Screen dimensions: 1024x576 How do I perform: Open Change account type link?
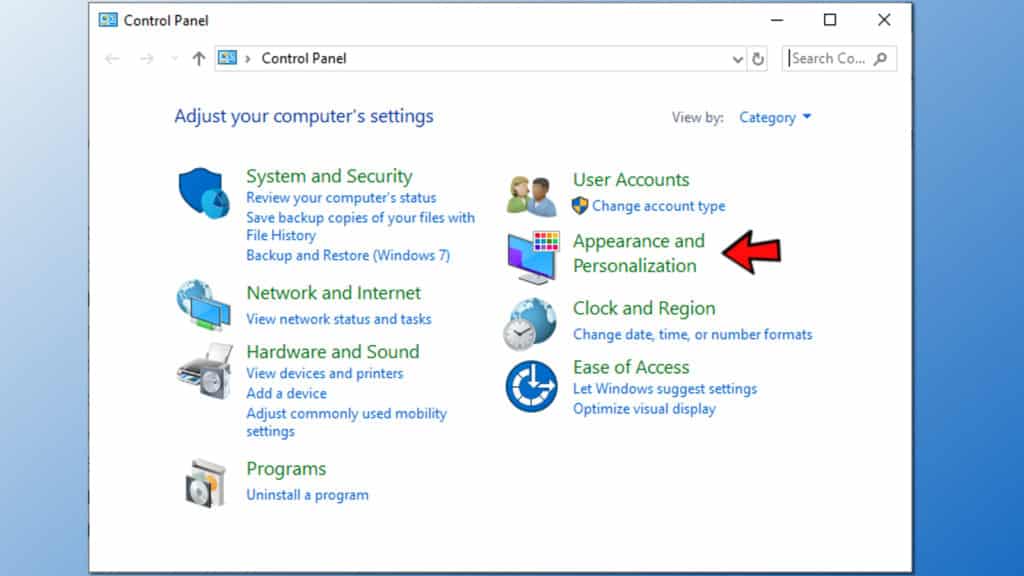tap(658, 206)
